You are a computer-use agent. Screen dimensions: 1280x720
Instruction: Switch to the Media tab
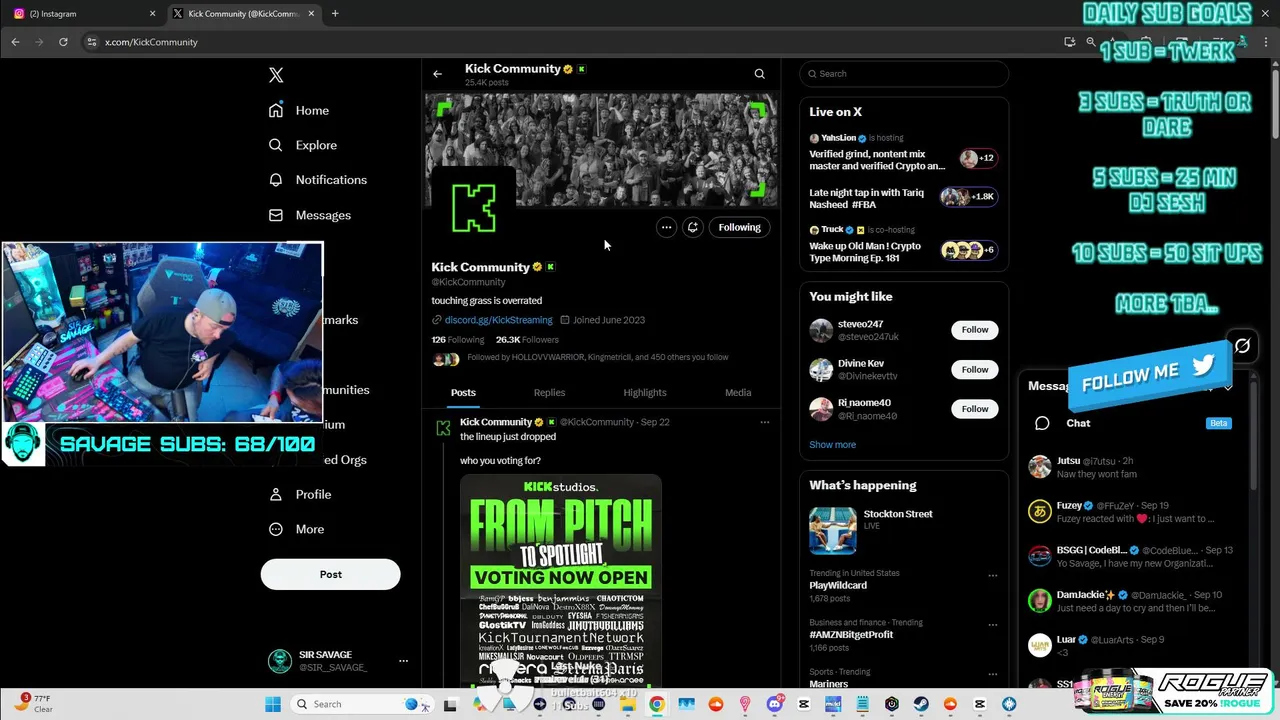[738, 393]
